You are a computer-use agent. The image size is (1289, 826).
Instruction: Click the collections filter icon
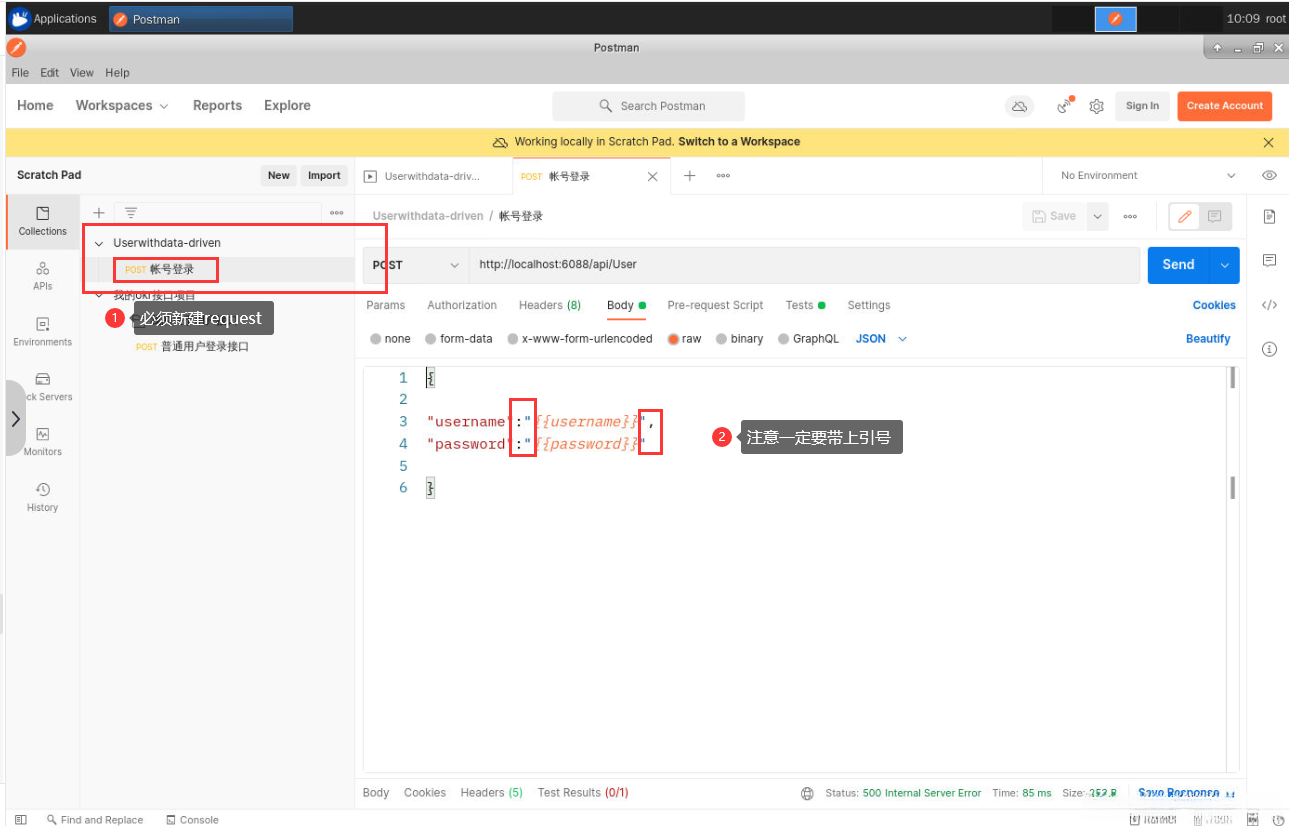coord(131,213)
